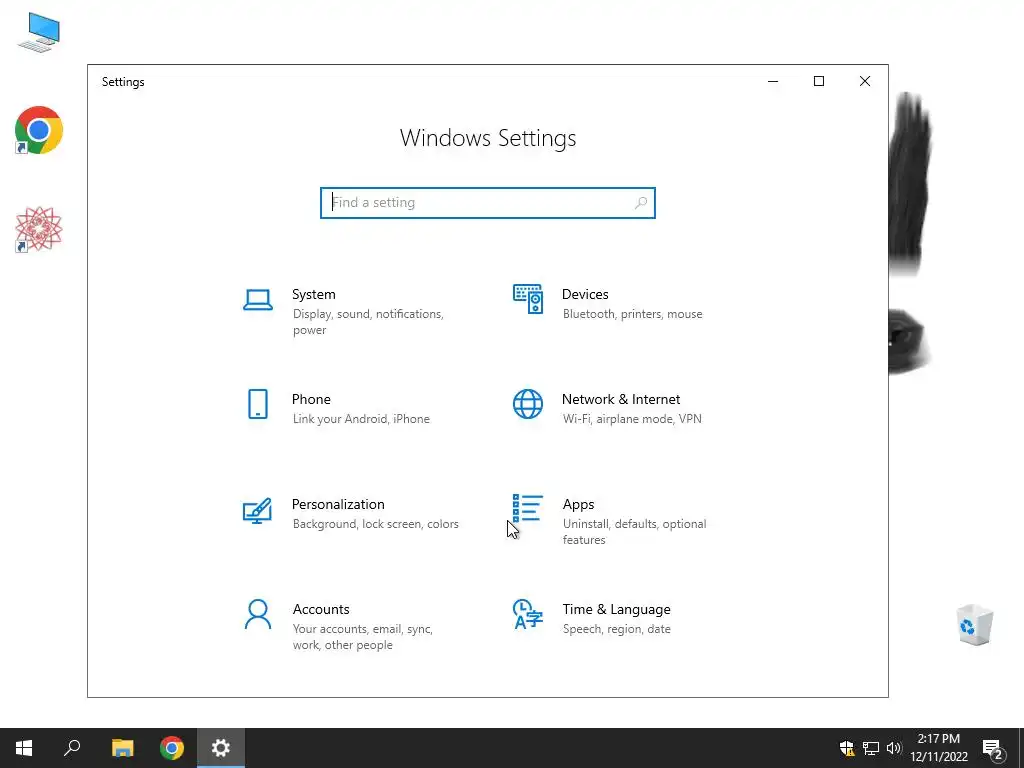This screenshot has height=768, width=1024.
Task: Close the Settings window
Action: [x=865, y=82]
